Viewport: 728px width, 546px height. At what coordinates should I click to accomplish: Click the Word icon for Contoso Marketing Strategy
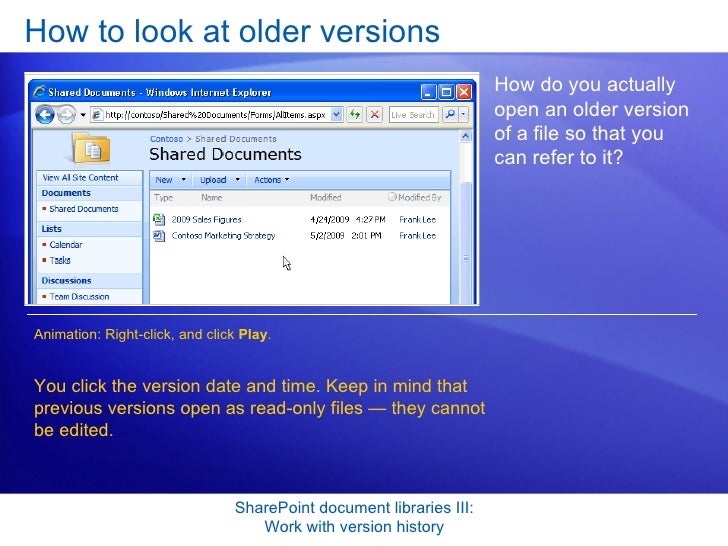[159, 236]
